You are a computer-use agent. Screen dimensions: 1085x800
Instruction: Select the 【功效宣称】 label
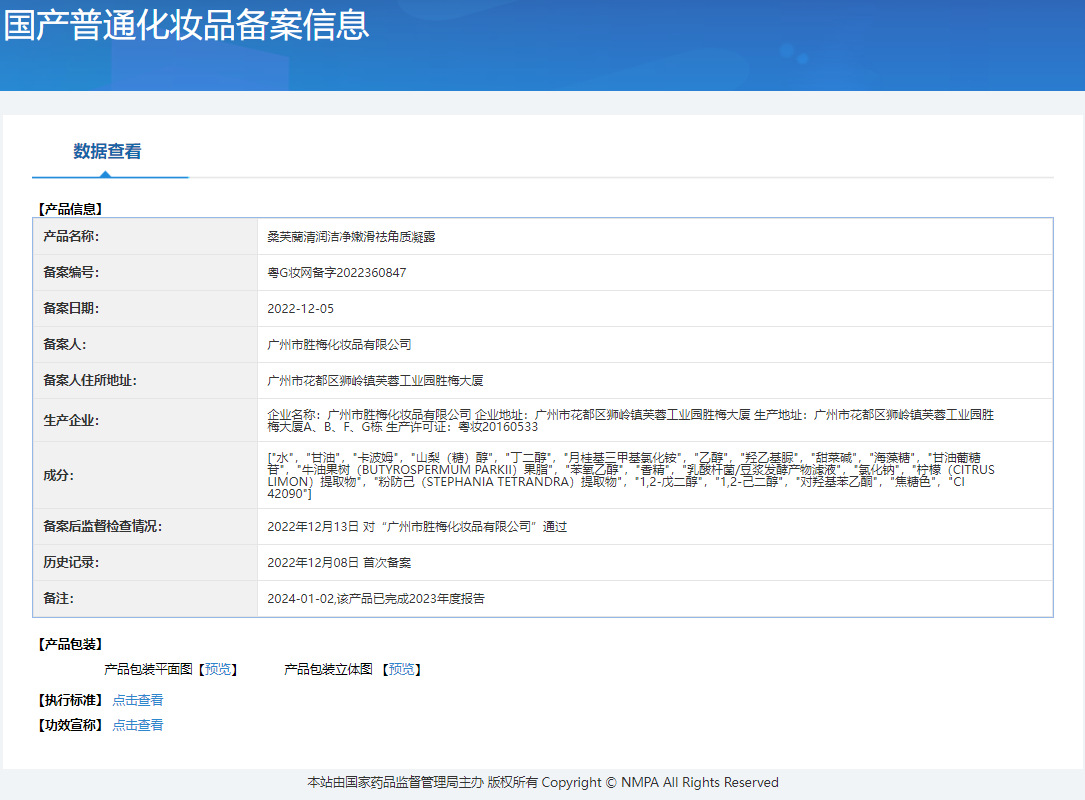[x=70, y=725]
